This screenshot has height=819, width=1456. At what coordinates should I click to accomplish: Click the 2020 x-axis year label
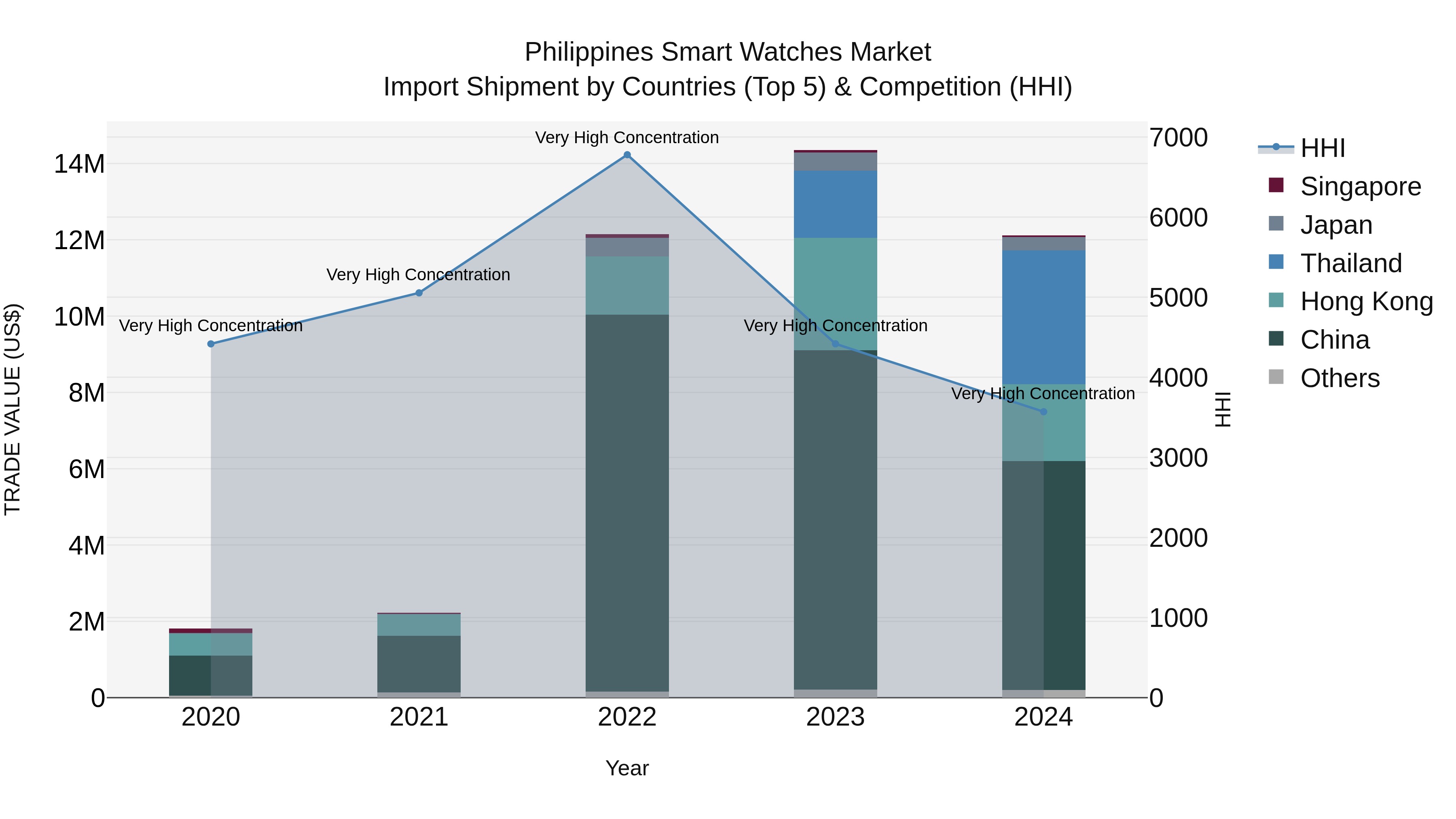[x=211, y=717]
